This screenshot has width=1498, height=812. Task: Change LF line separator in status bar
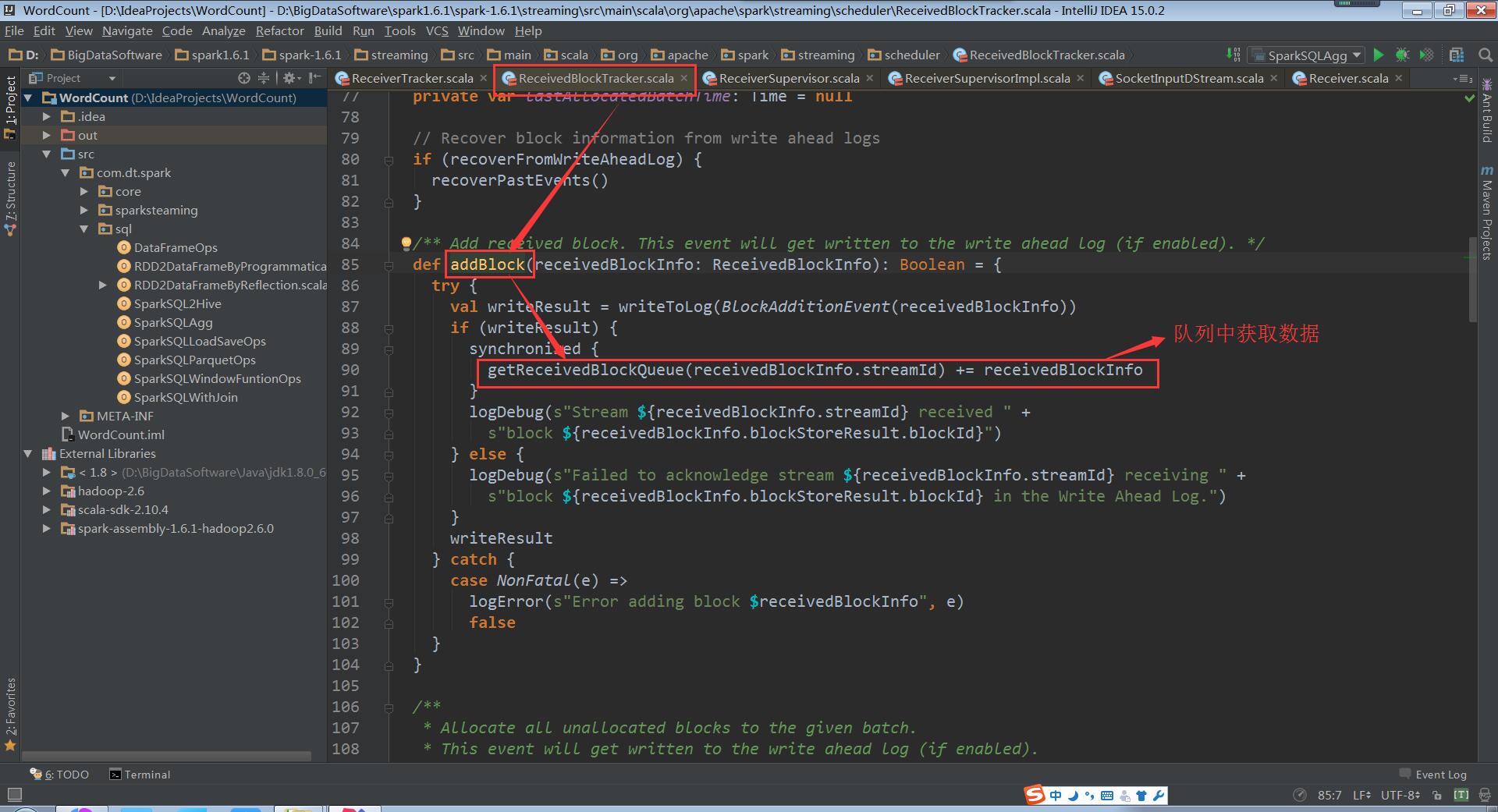(x=1362, y=795)
